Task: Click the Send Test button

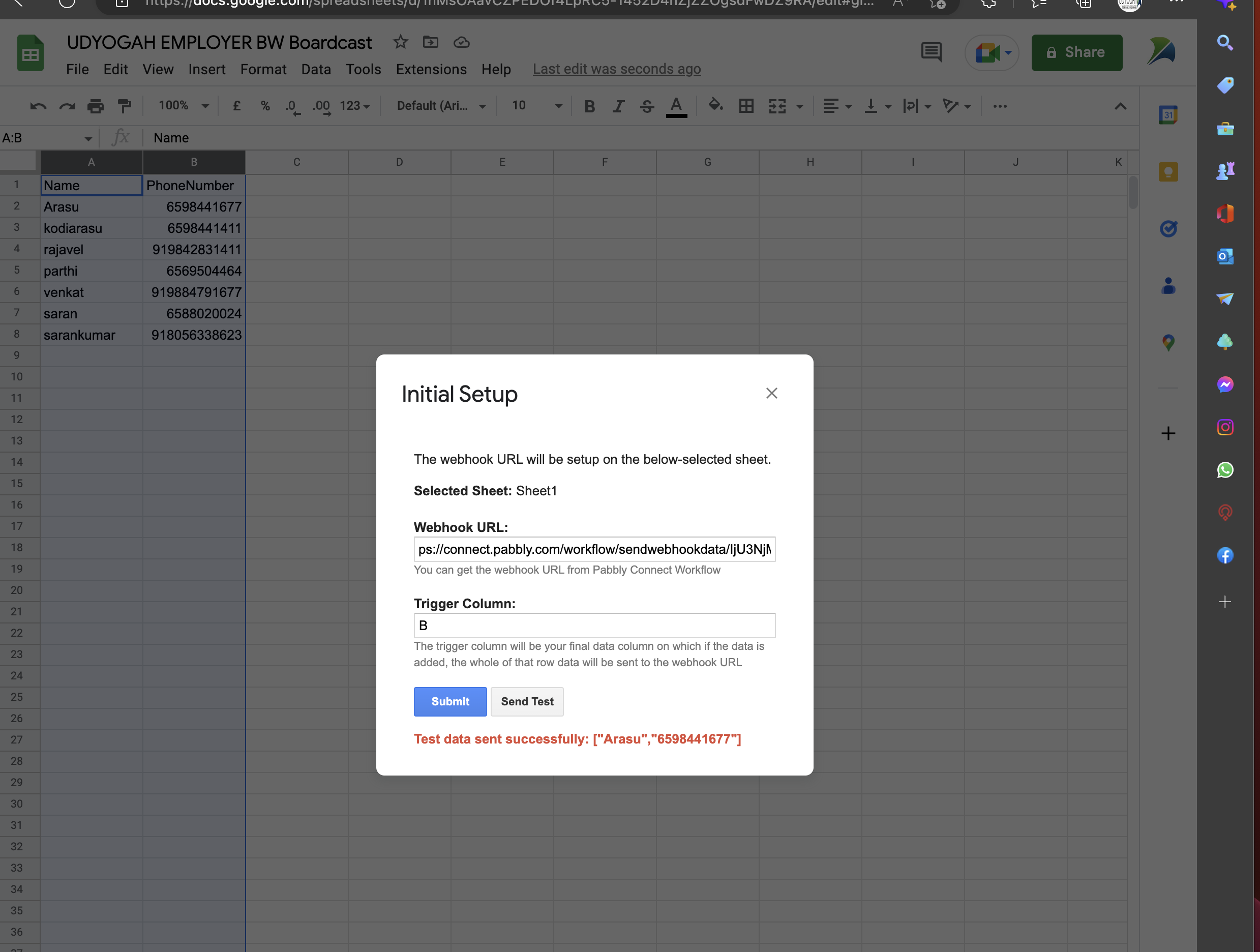Action: coord(527,701)
